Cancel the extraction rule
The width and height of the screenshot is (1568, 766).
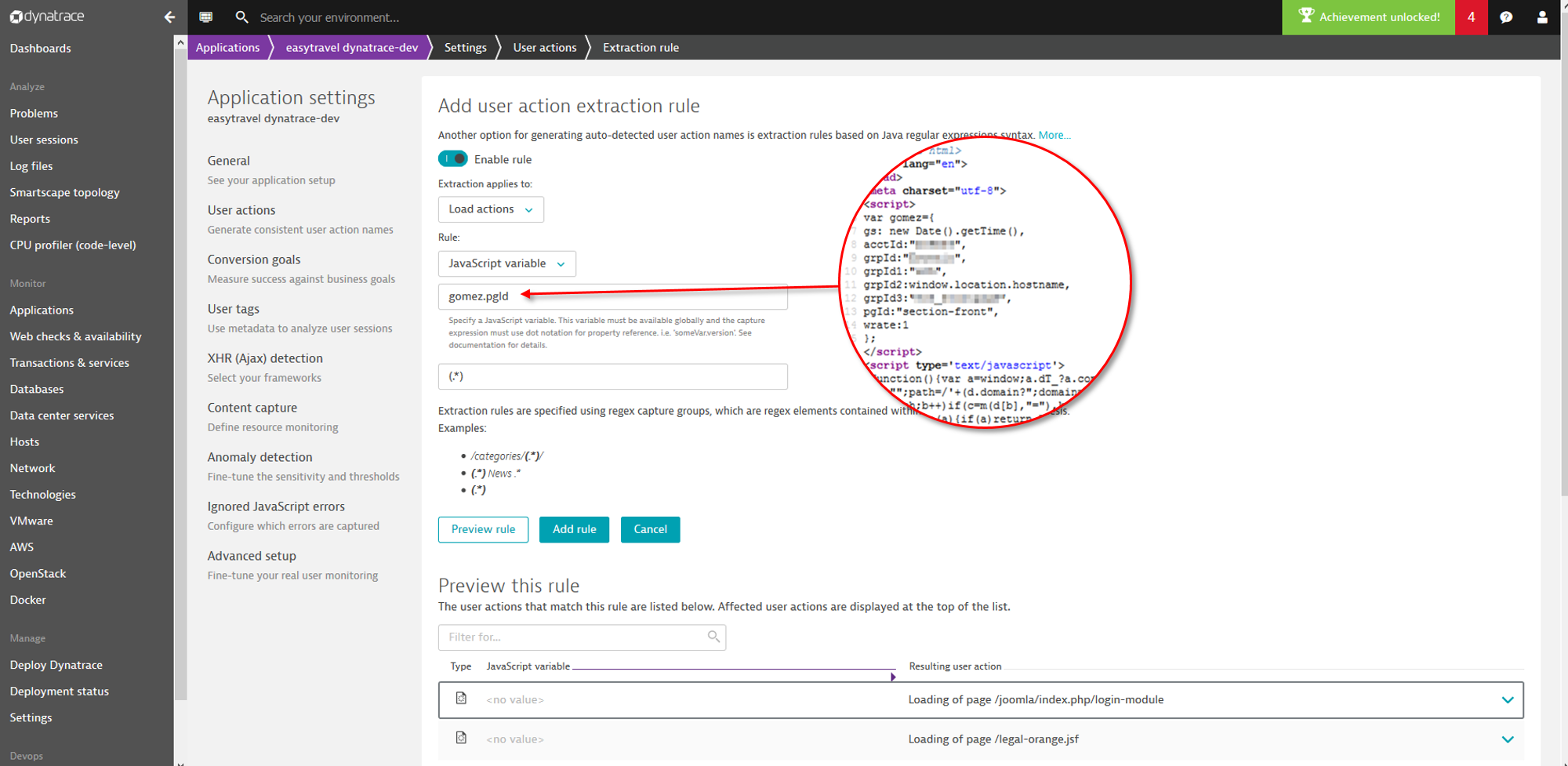point(650,529)
